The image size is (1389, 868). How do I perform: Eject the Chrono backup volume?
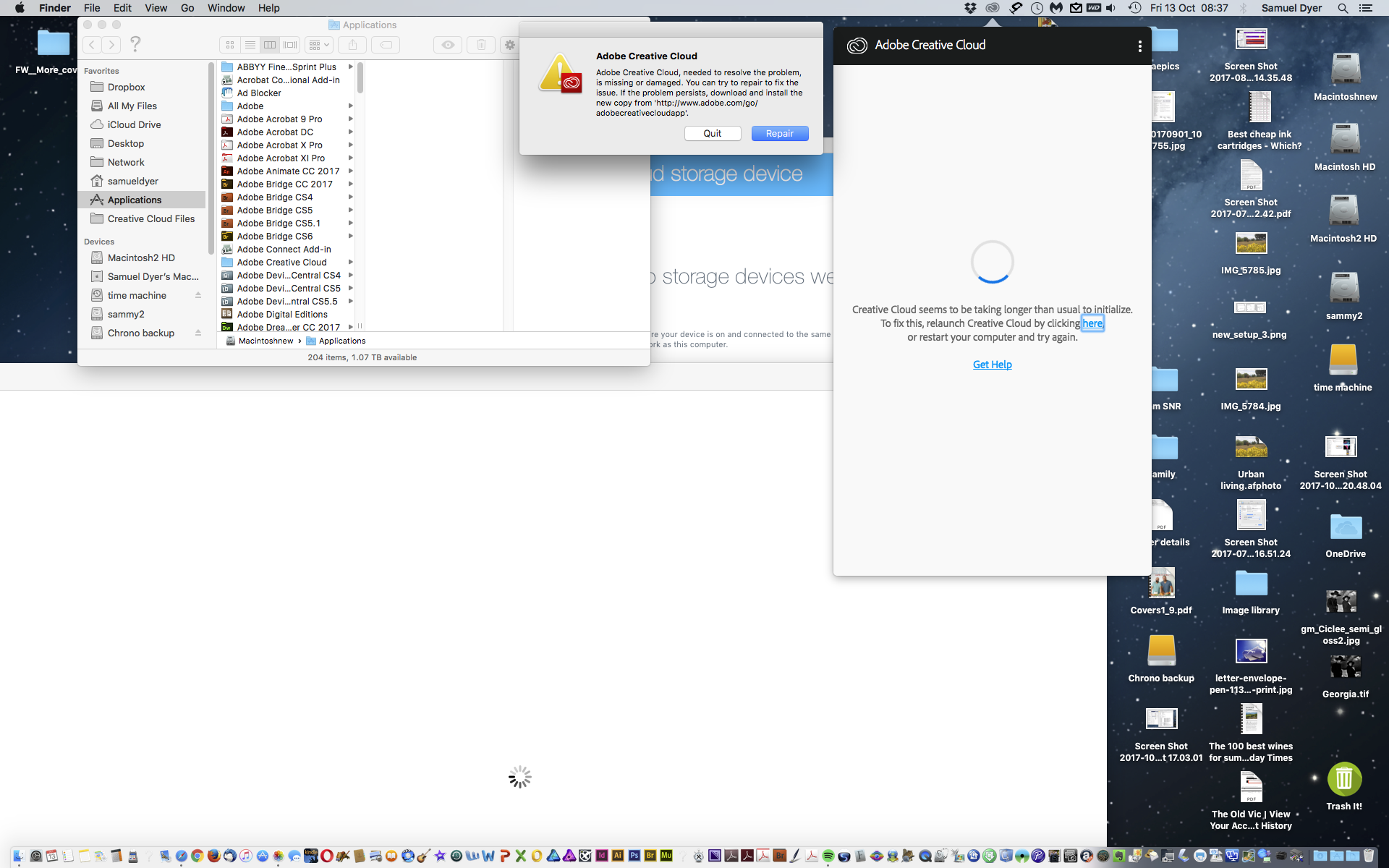(198, 333)
